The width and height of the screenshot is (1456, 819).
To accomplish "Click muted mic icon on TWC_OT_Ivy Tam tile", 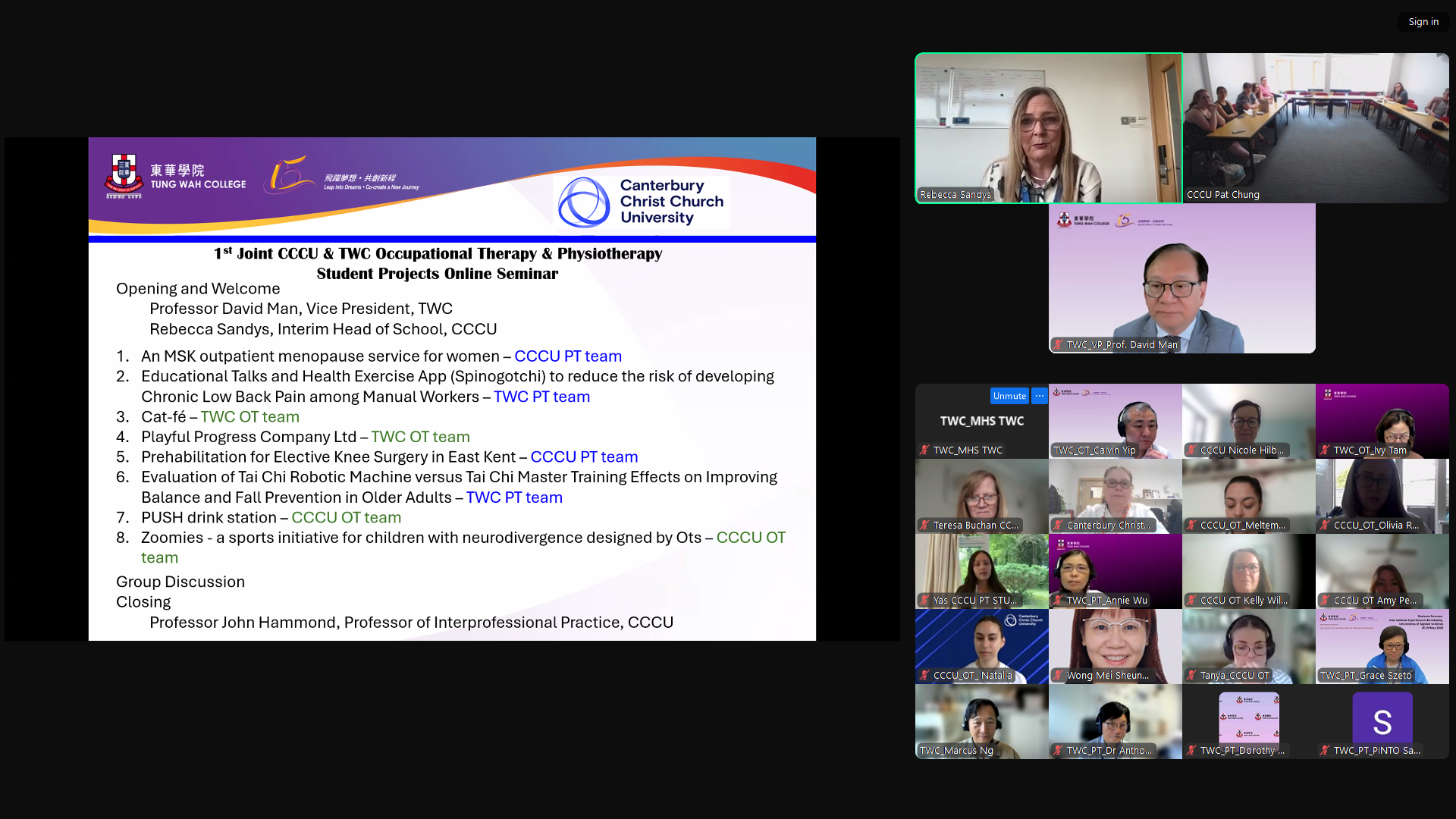I will click(x=1326, y=450).
